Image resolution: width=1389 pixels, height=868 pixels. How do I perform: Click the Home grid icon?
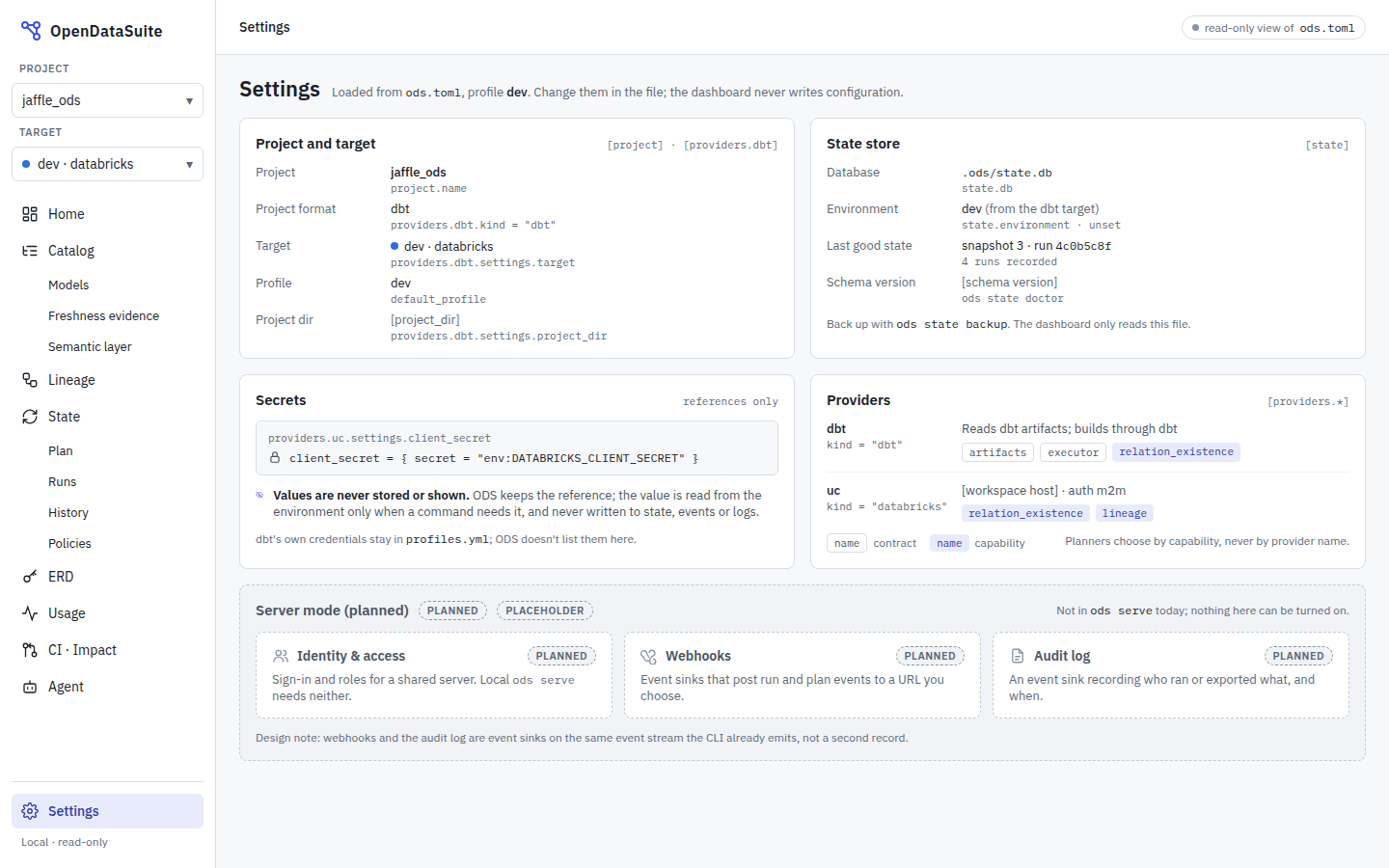[x=30, y=214]
